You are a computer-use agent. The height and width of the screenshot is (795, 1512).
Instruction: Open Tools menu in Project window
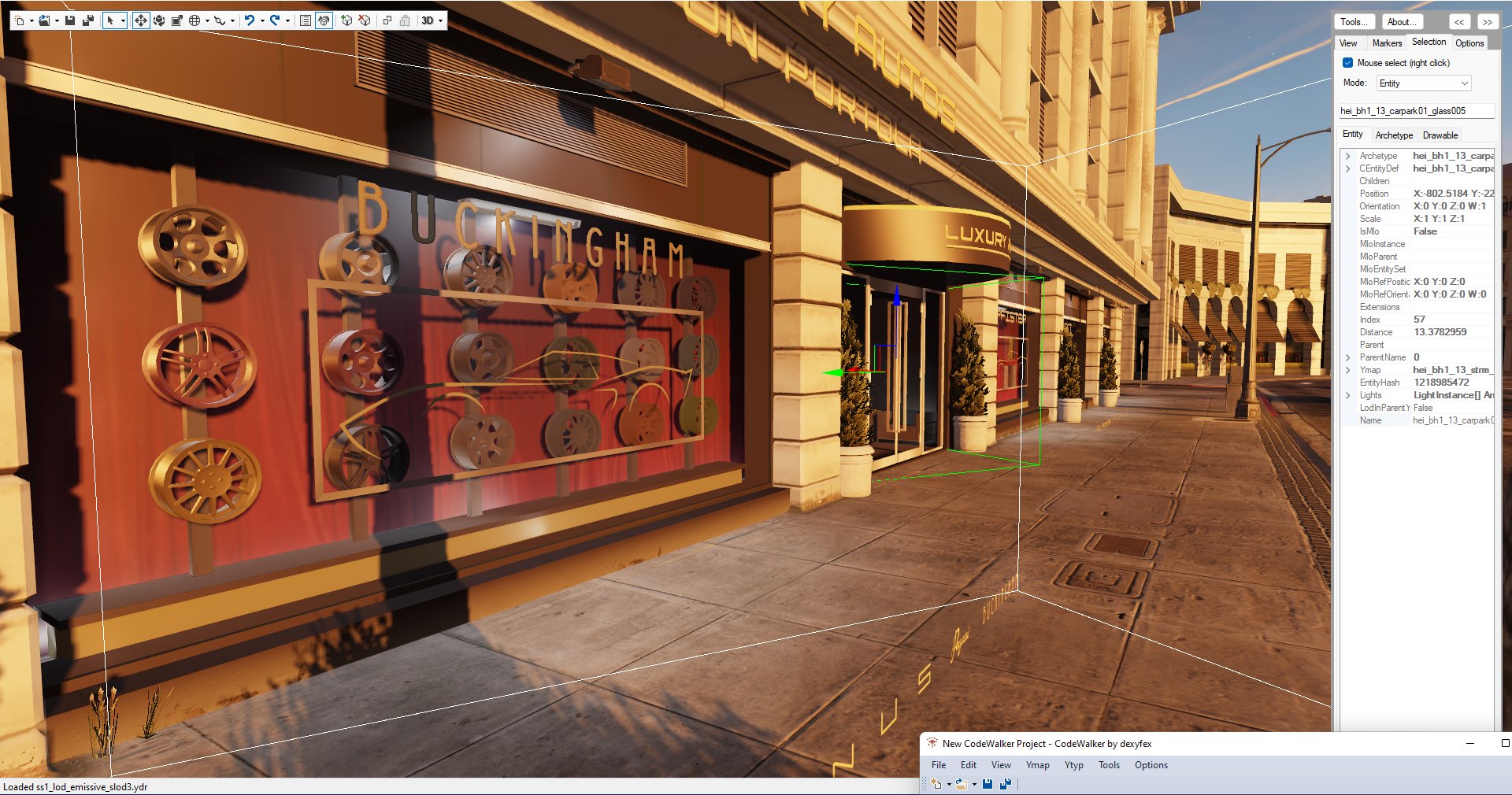point(1109,765)
